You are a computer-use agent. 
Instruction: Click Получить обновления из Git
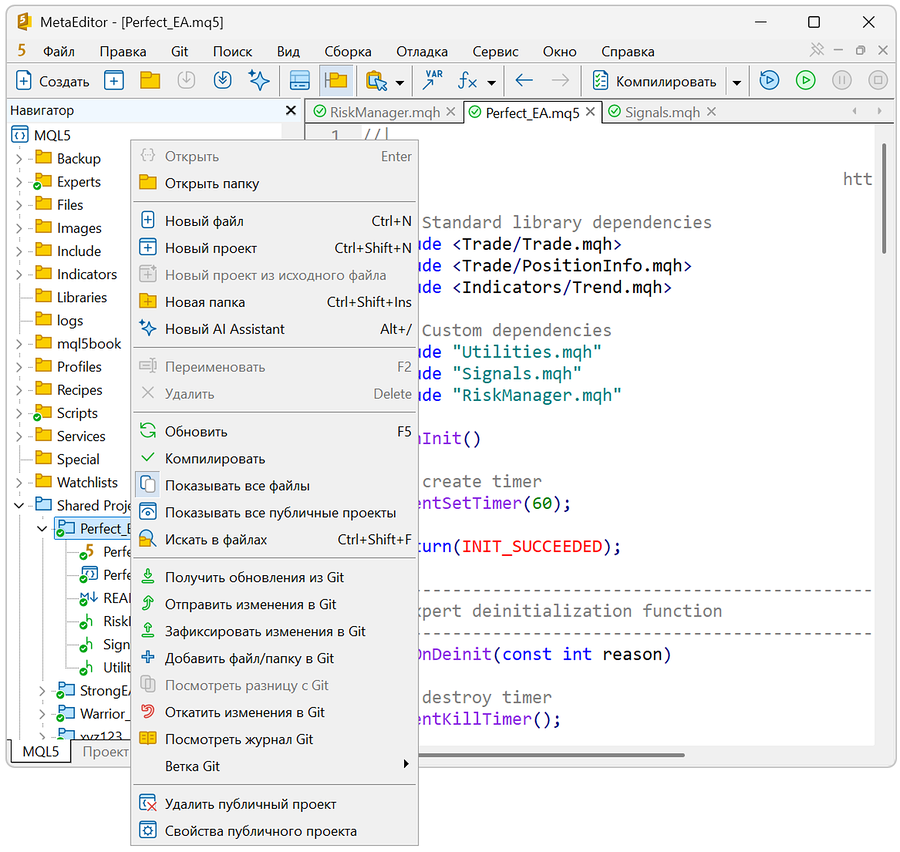click(x=274, y=578)
